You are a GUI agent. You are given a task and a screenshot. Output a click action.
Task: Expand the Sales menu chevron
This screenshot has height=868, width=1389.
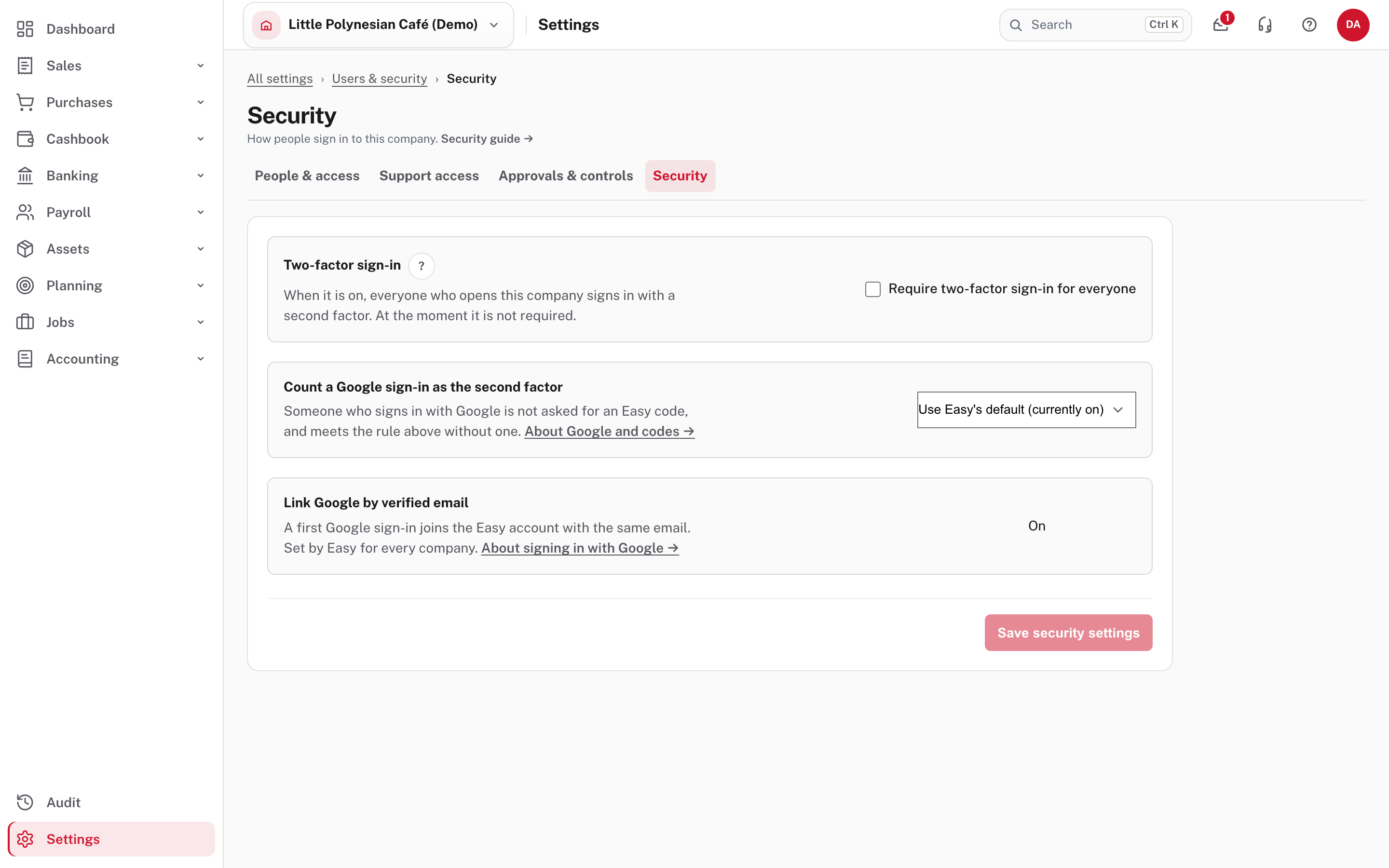(x=201, y=66)
